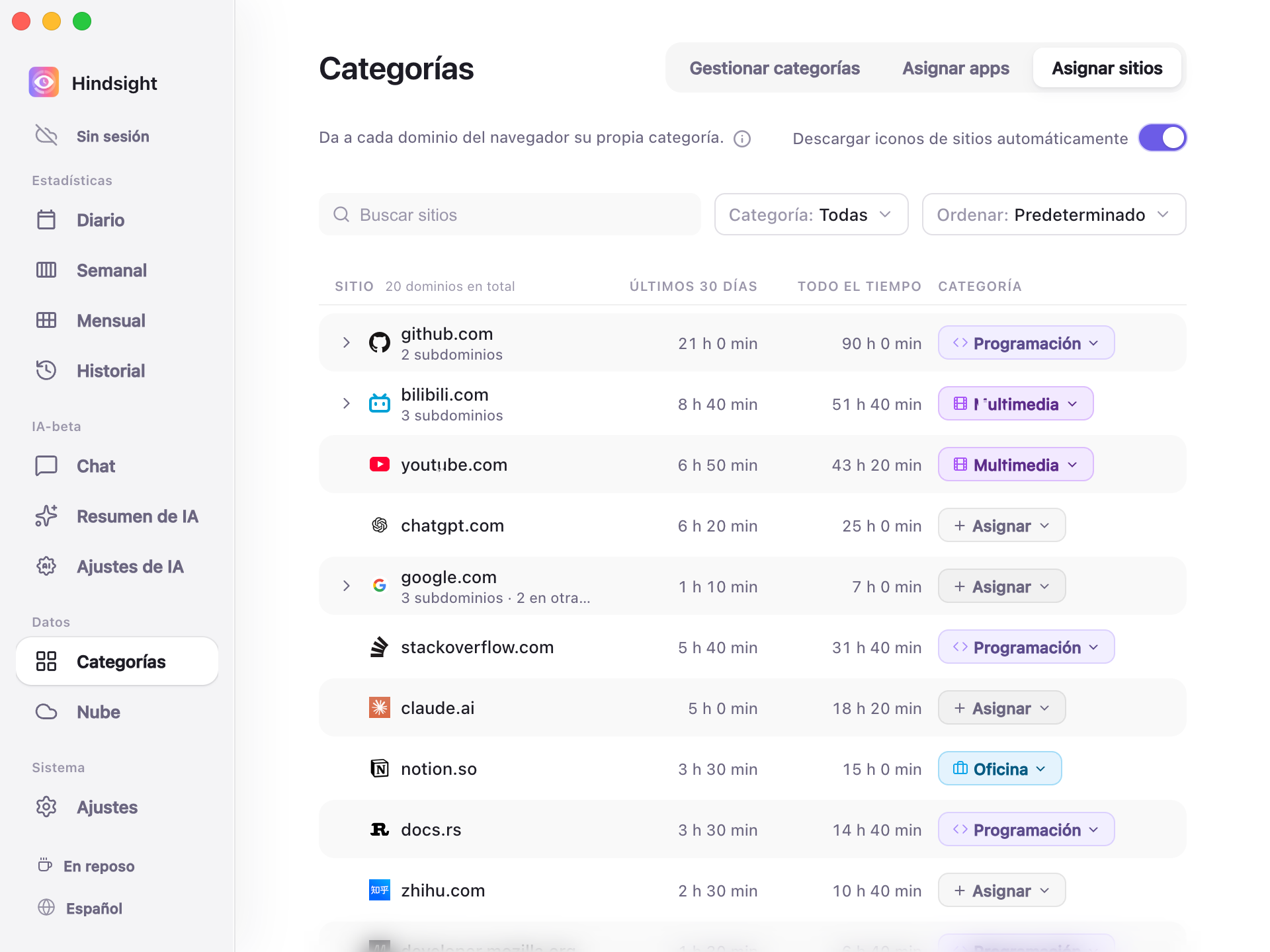Screen dimensions: 1270x952
Task: Open the Diario calendar icon
Action: (x=46, y=219)
